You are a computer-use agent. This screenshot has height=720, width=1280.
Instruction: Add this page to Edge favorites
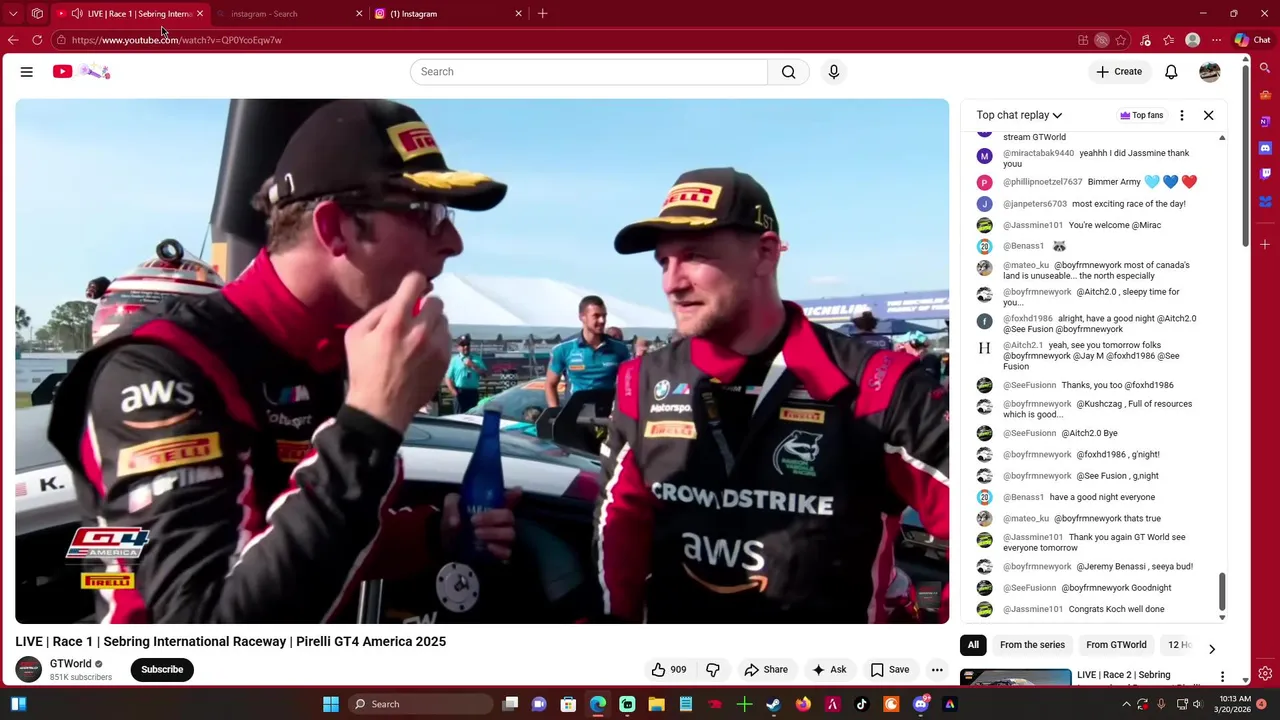(x=1121, y=40)
